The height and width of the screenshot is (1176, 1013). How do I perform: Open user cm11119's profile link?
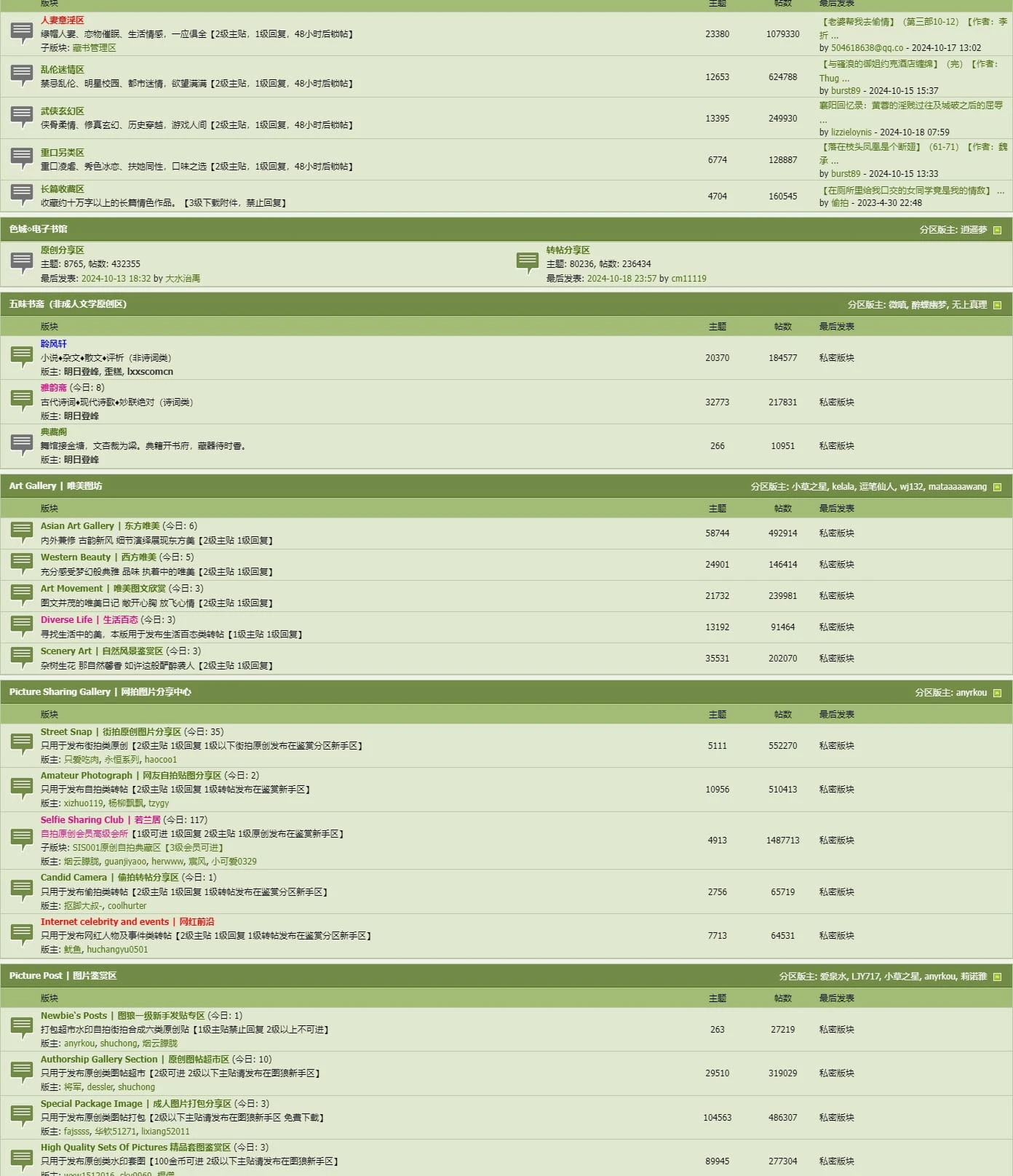[x=688, y=279]
